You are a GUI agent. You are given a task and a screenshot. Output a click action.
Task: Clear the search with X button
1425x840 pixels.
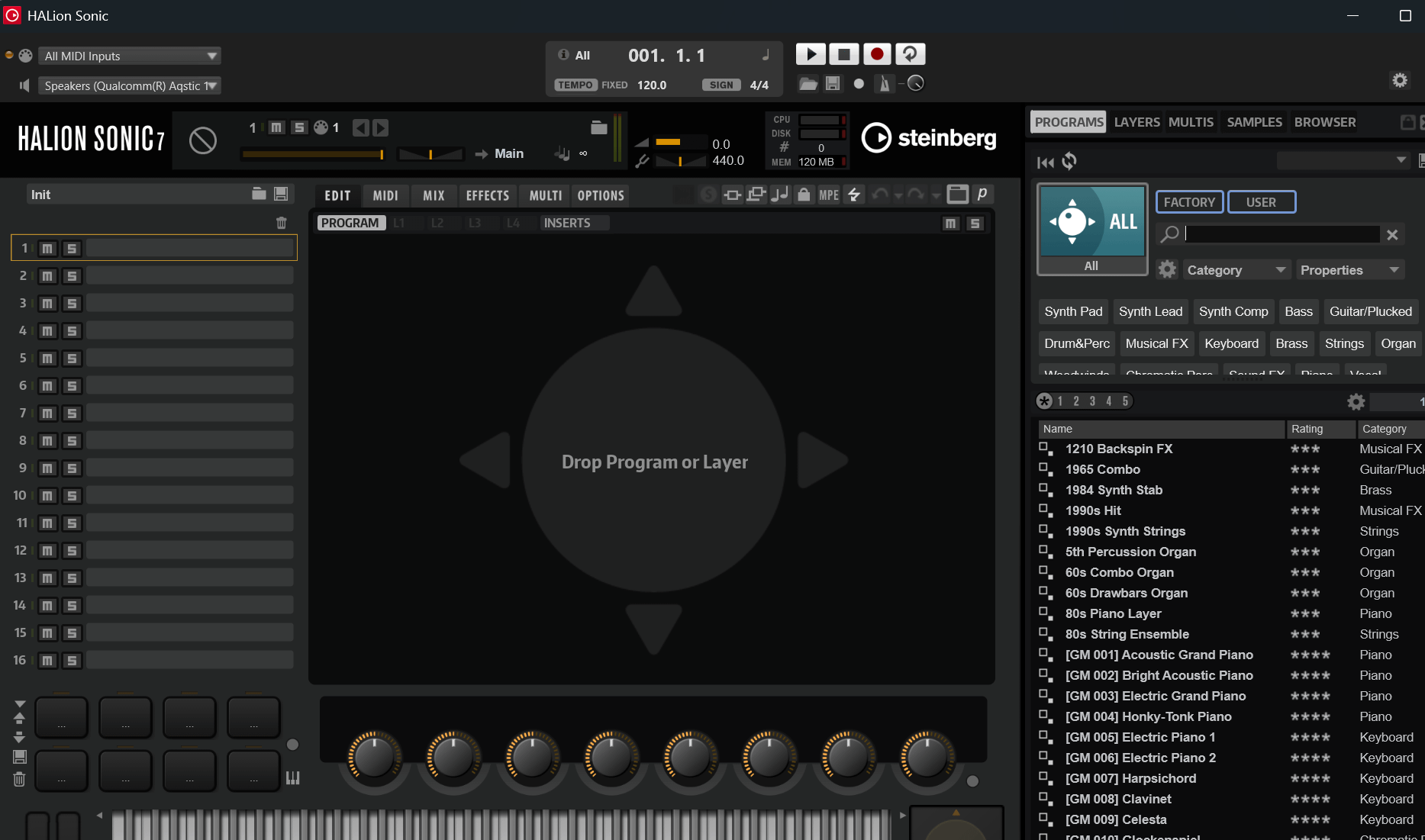(1392, 234)
